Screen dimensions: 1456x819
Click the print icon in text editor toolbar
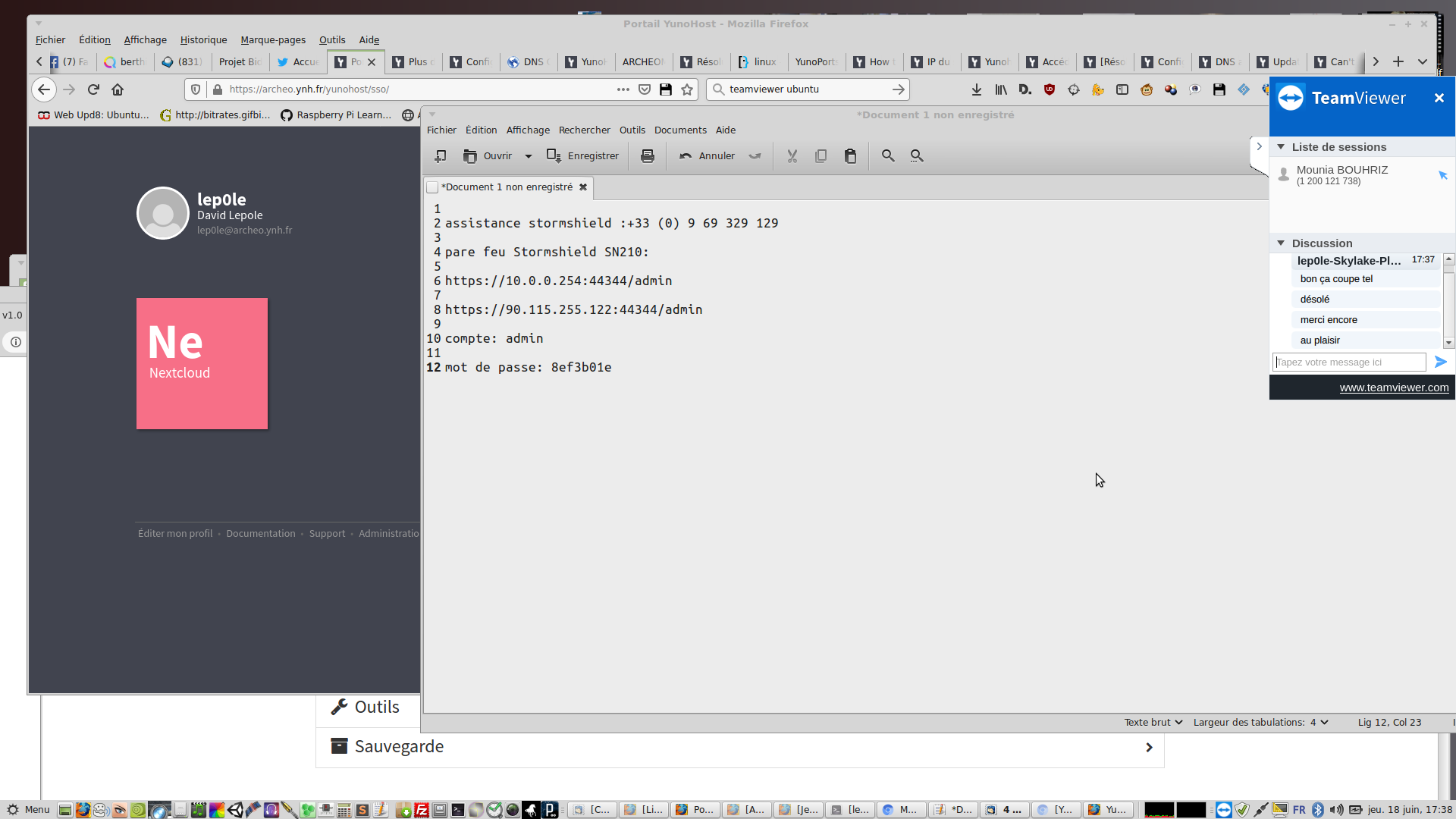click(647, 156)
